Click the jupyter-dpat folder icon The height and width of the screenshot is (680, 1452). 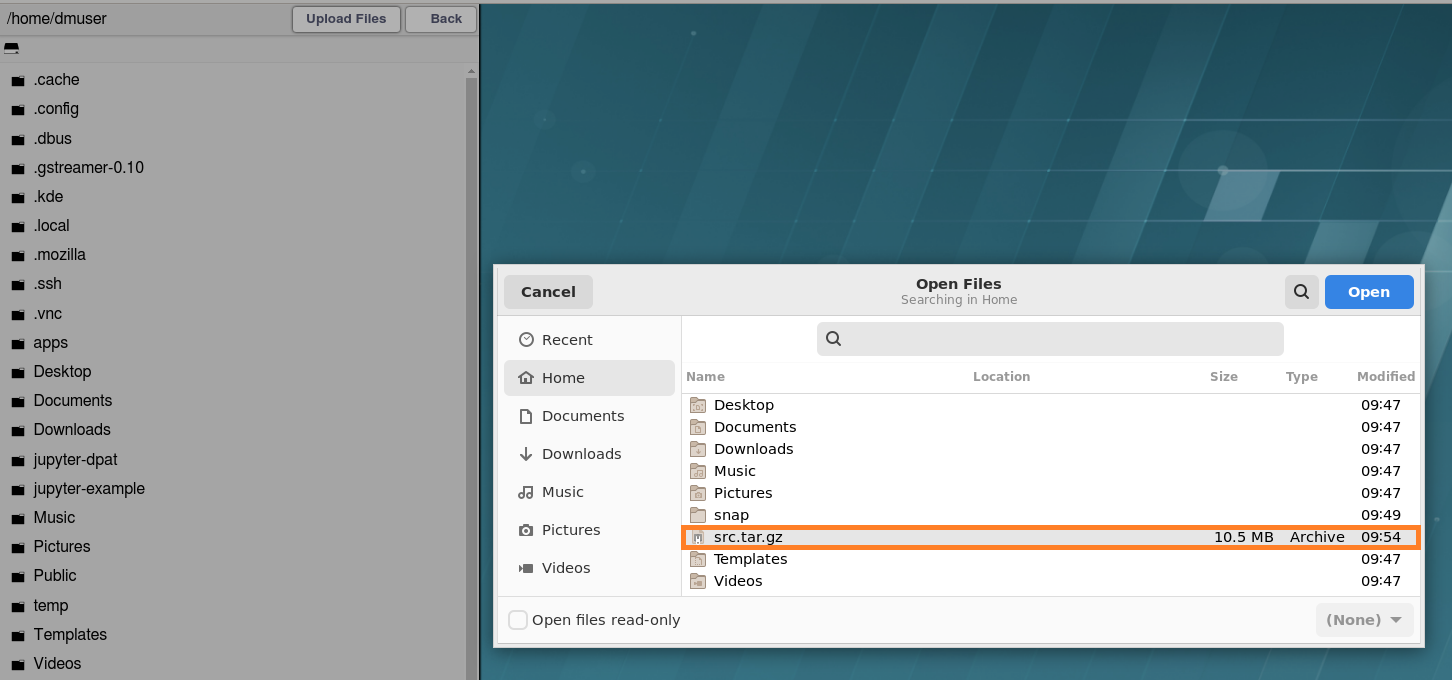coord(17,461)
